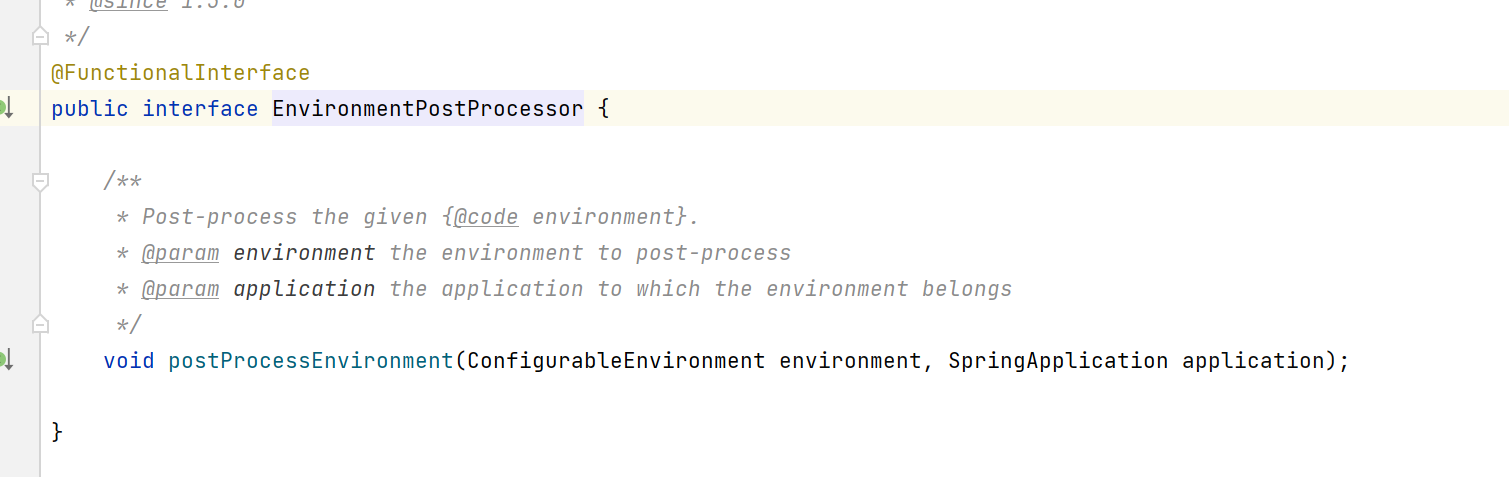Click implementations gutter icon beside postProcessEnvironment method
This screenshot has height=477, width=1509.
[6, 359]
